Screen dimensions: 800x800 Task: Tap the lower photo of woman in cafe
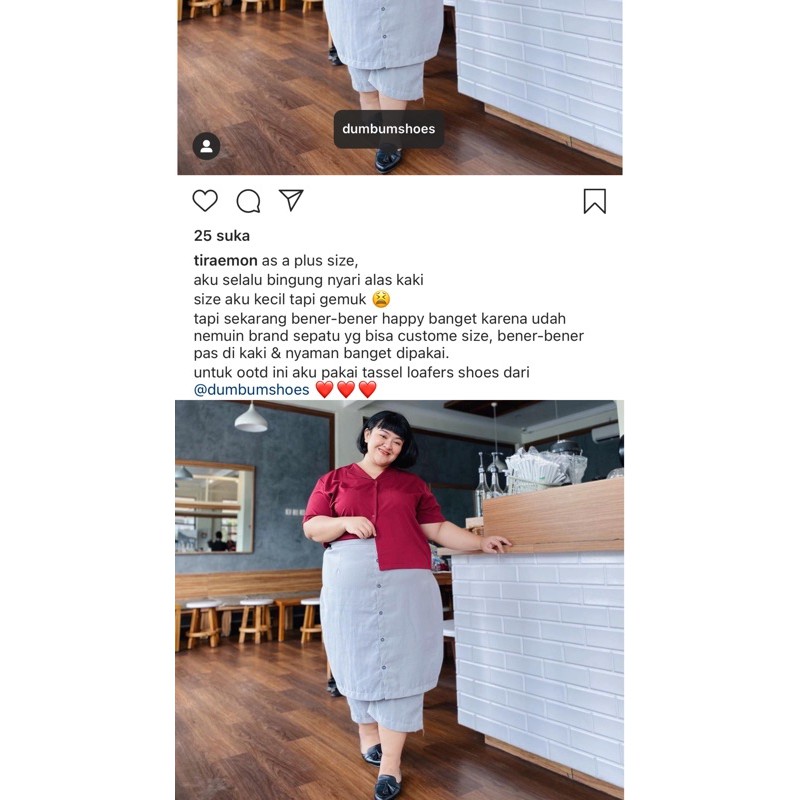[x=399, y=600]
